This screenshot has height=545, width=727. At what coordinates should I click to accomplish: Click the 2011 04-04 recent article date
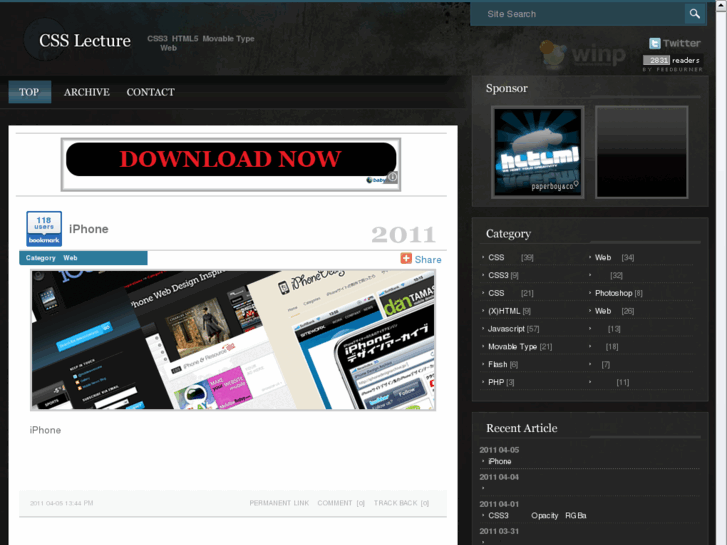click(x=499, y=477)
